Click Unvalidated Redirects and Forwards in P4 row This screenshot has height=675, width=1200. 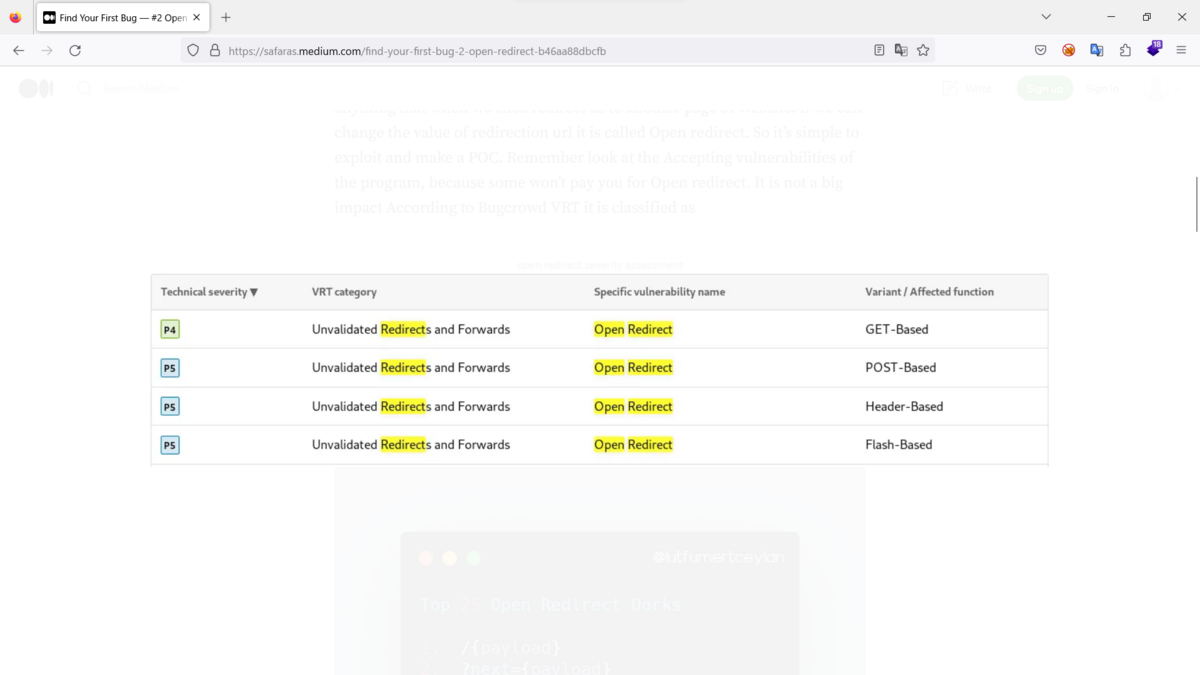411,329
